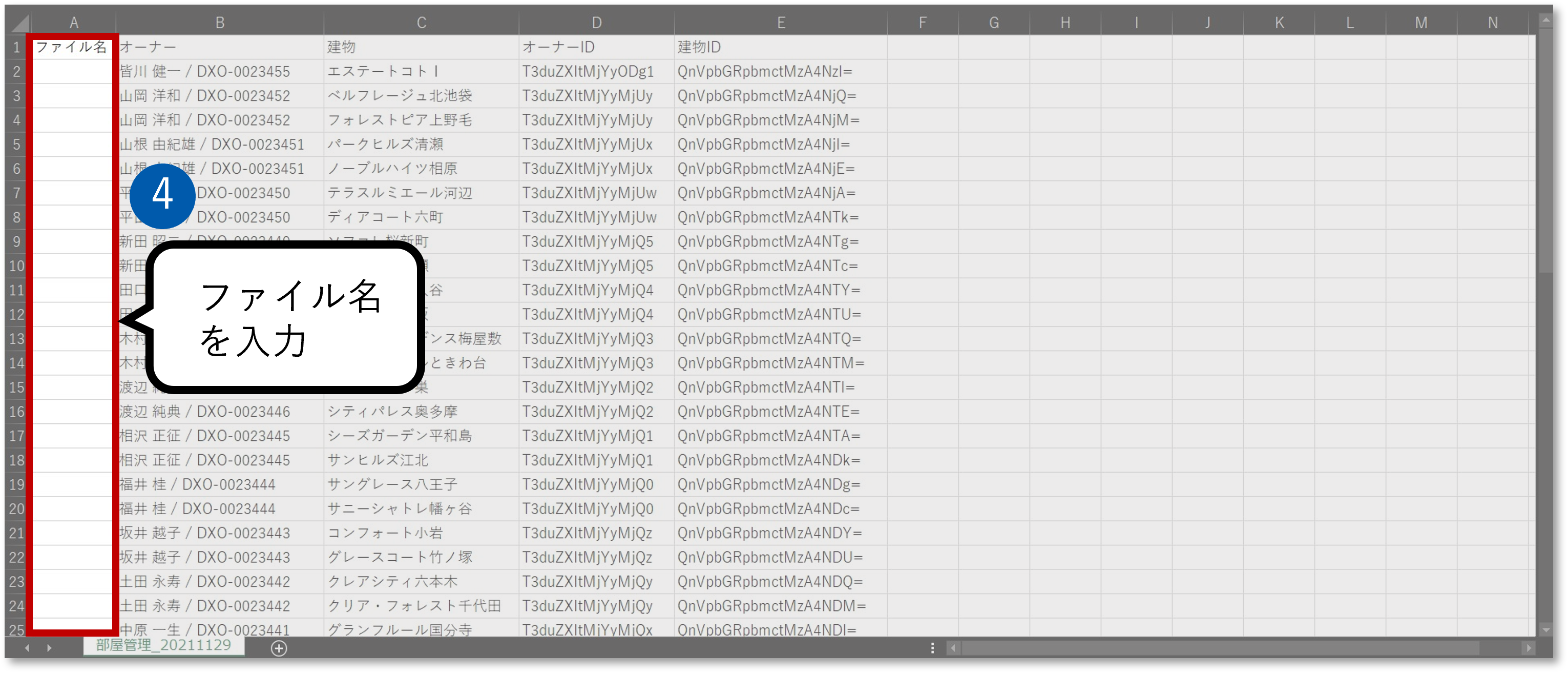Click the new sheet plus icon
Viewport: 1568px width, 673px height.
(279, 648)
